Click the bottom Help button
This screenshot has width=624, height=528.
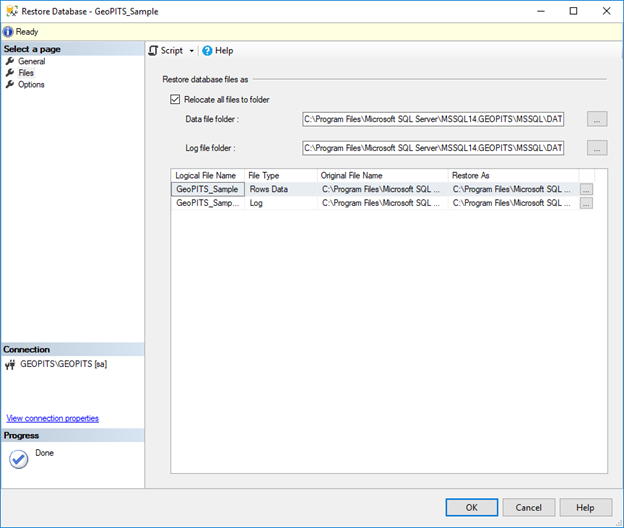(x=585, y=507)
